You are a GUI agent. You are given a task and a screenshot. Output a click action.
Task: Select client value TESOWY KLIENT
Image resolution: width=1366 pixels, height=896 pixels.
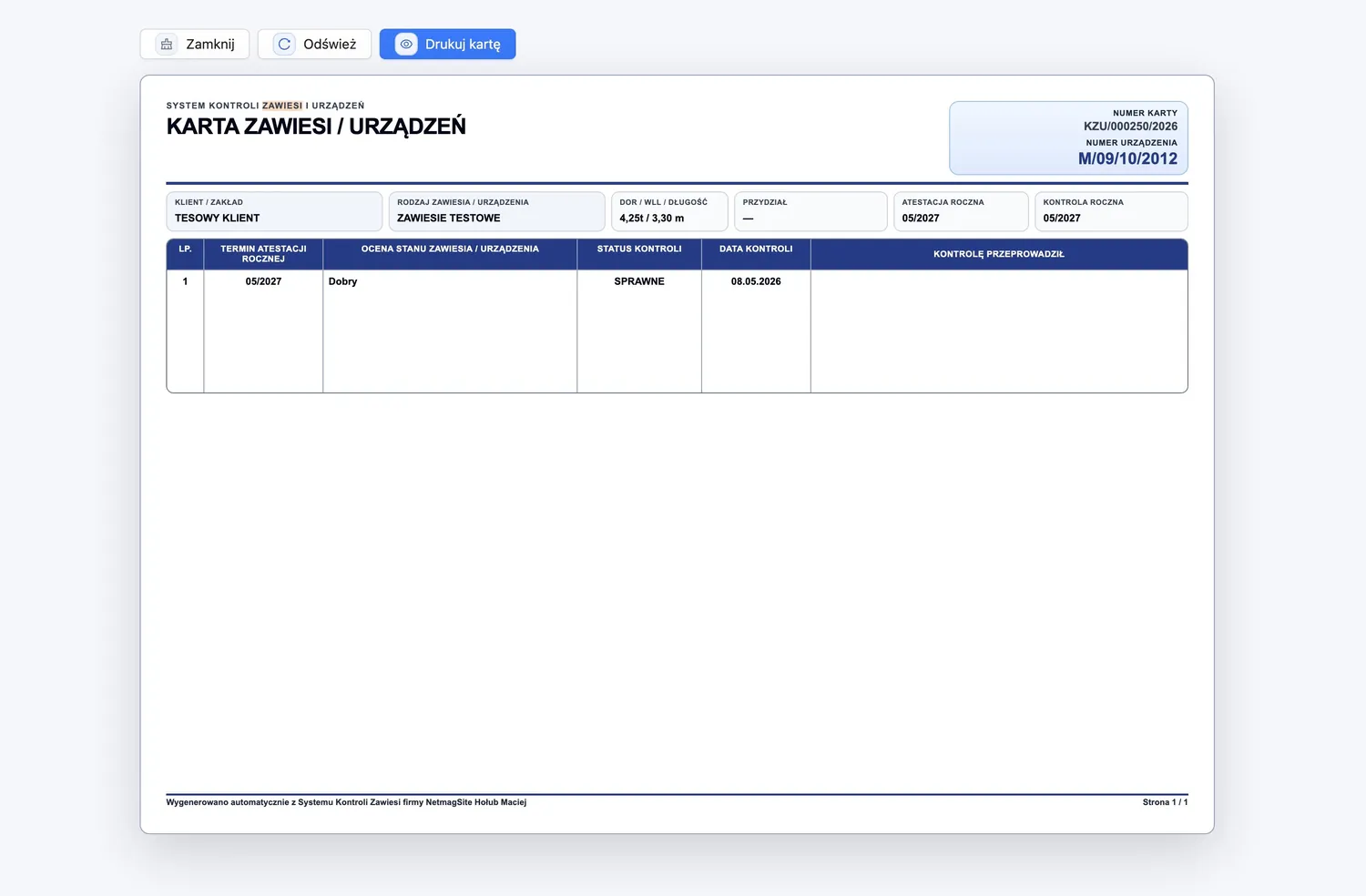[217, 219]
